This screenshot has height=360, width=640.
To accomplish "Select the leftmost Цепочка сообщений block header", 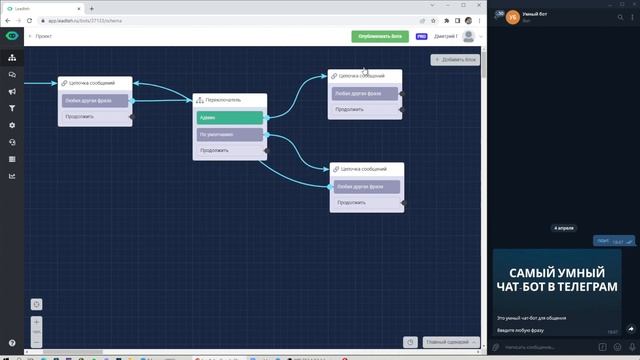I will 95,83.
